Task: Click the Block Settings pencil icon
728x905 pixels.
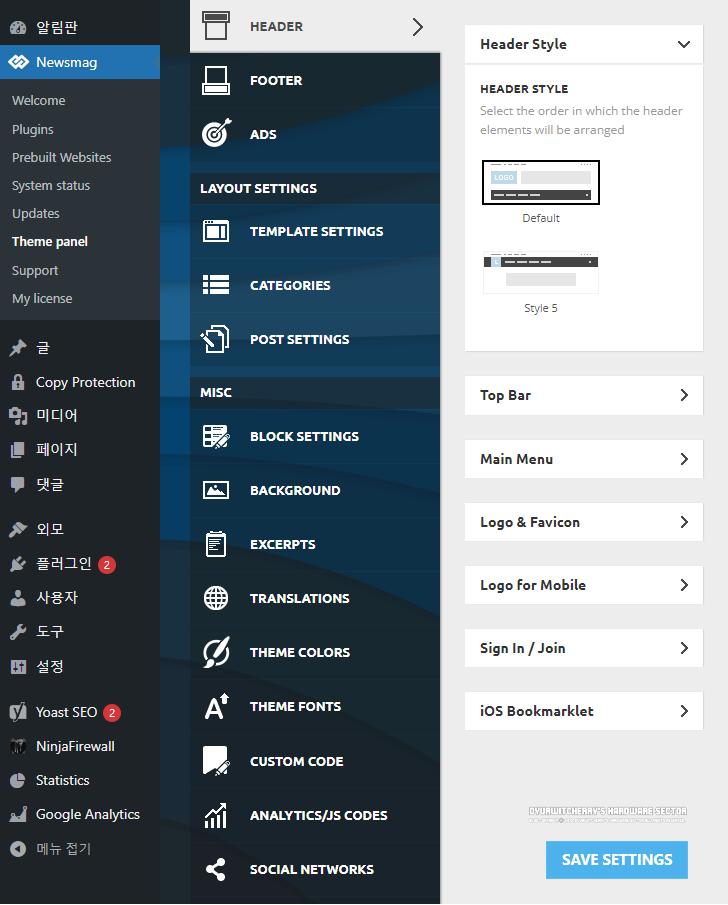Action: point(216,436)
